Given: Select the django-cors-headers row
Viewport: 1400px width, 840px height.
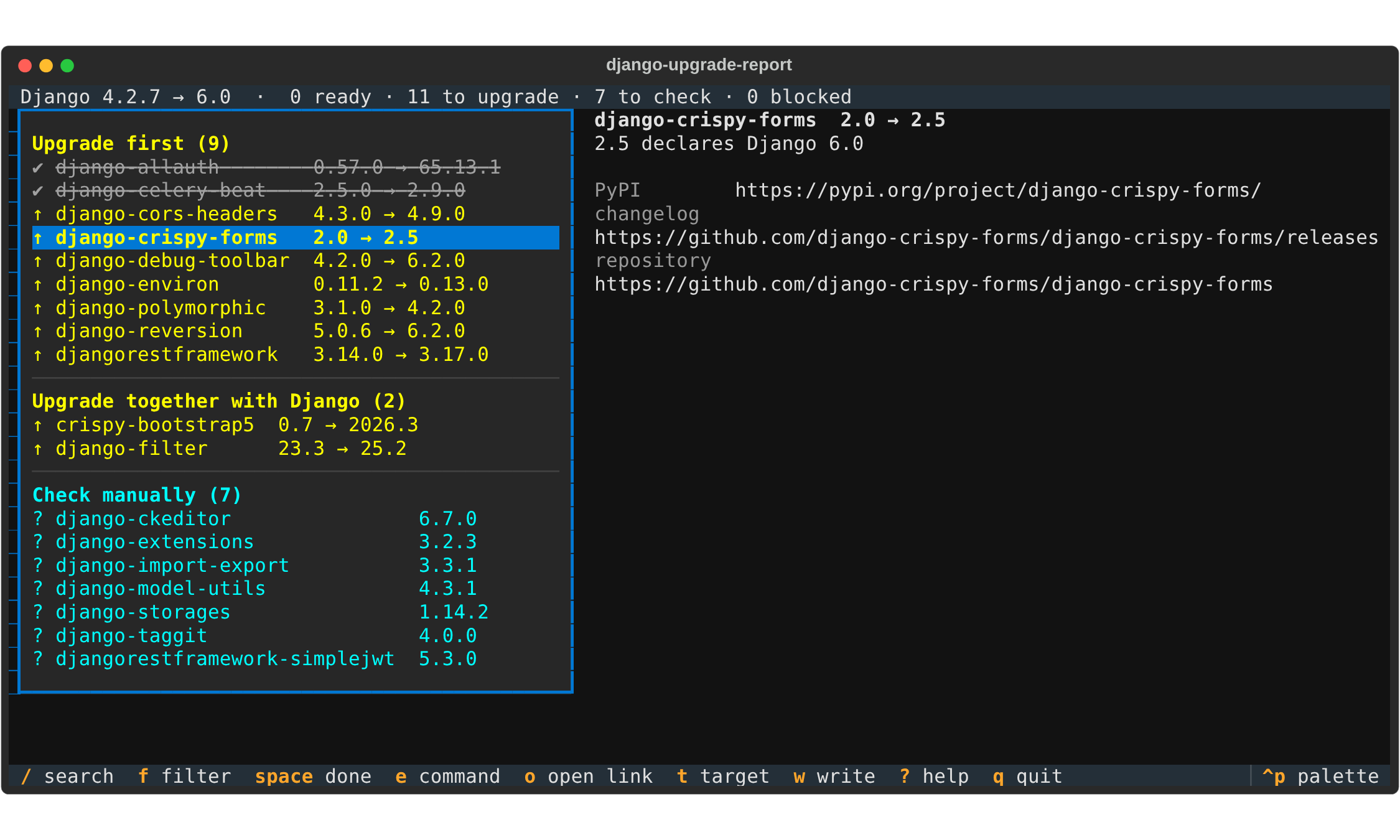Looking at the screenshot, I should 296,214.
